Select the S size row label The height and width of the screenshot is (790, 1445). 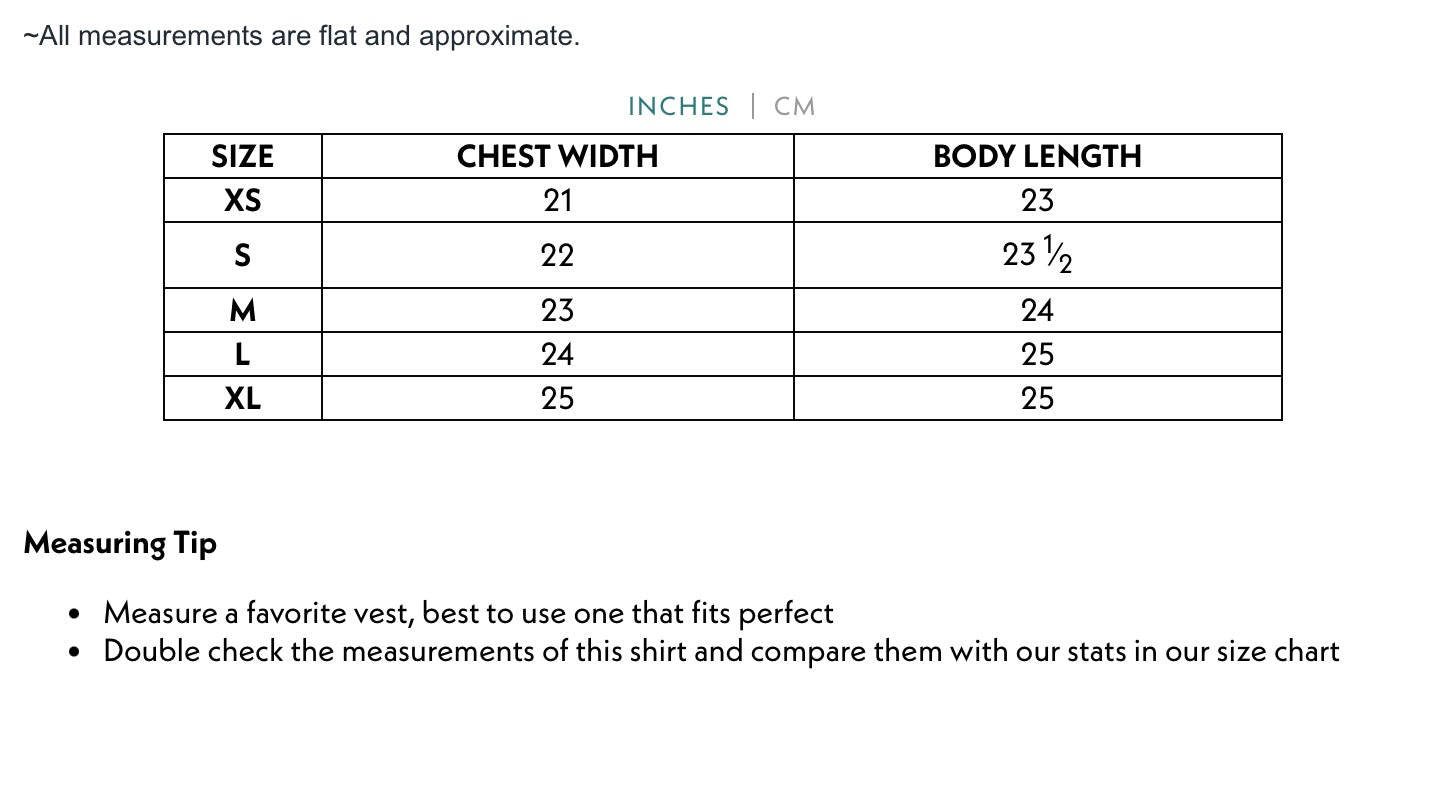pyautogui.click(x=242, y=255)
